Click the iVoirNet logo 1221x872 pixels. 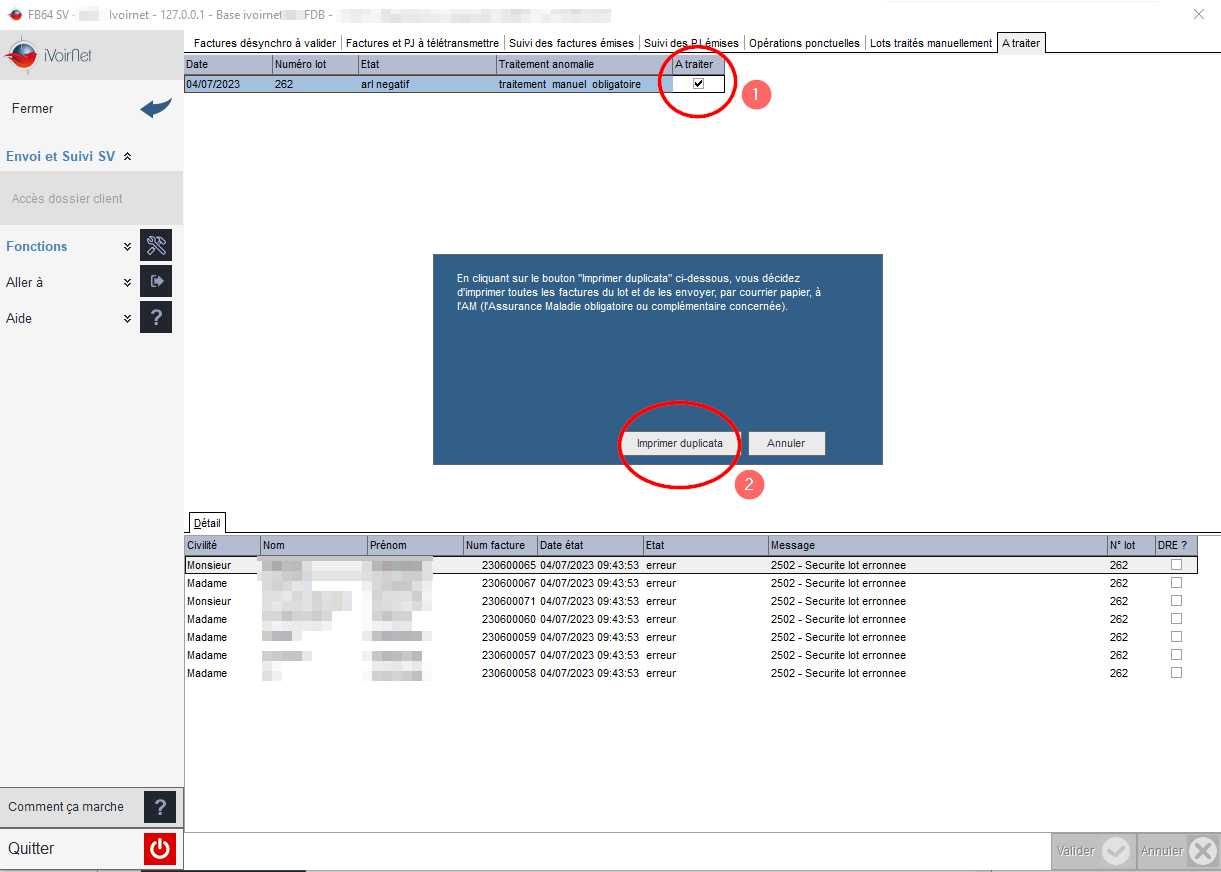tap(49, 56)
